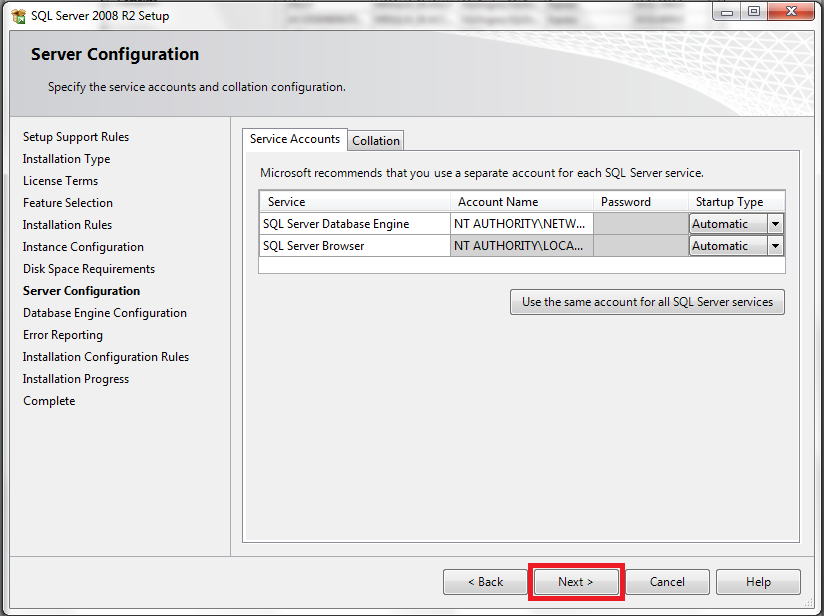
Task: Open the Collation tab
Action: coord(376,141)
